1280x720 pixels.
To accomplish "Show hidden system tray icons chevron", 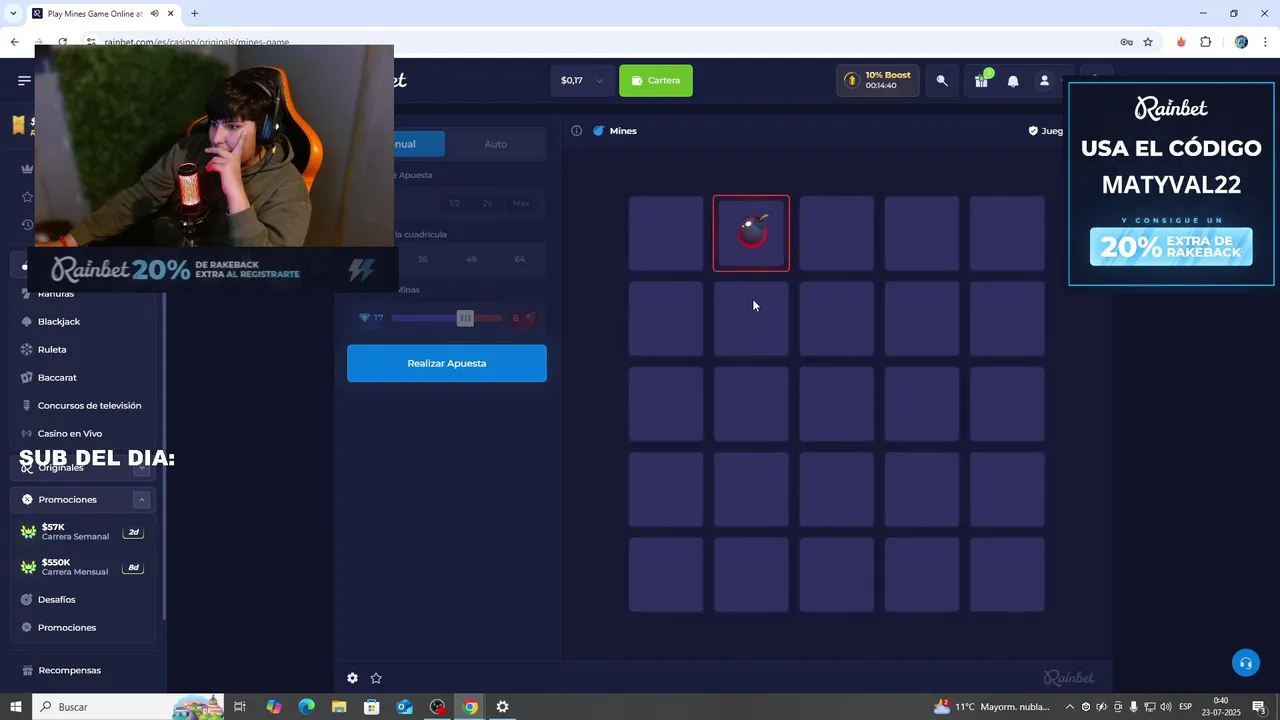I will [x=1069, y=707].
